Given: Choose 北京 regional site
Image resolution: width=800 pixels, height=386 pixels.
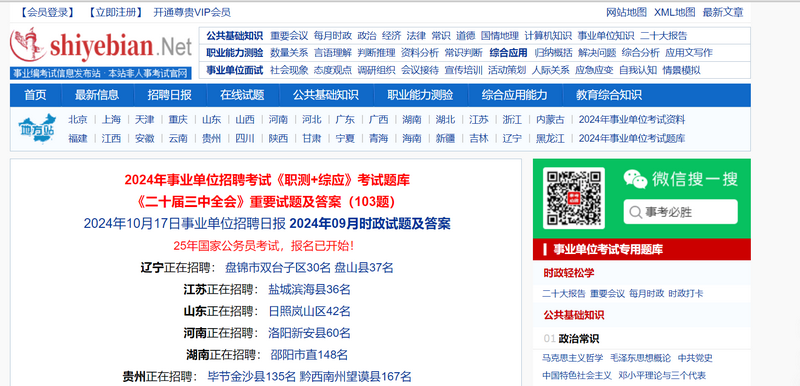Looking at the screenshot, I should [x=78, y=120].
